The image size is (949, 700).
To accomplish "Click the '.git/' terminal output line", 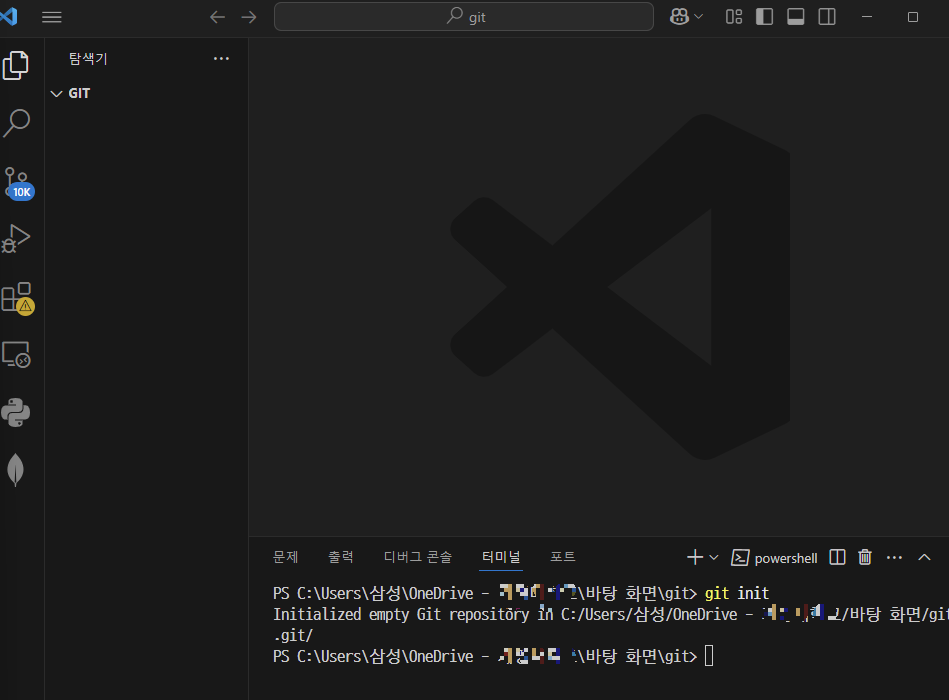I will pos(293,635).
